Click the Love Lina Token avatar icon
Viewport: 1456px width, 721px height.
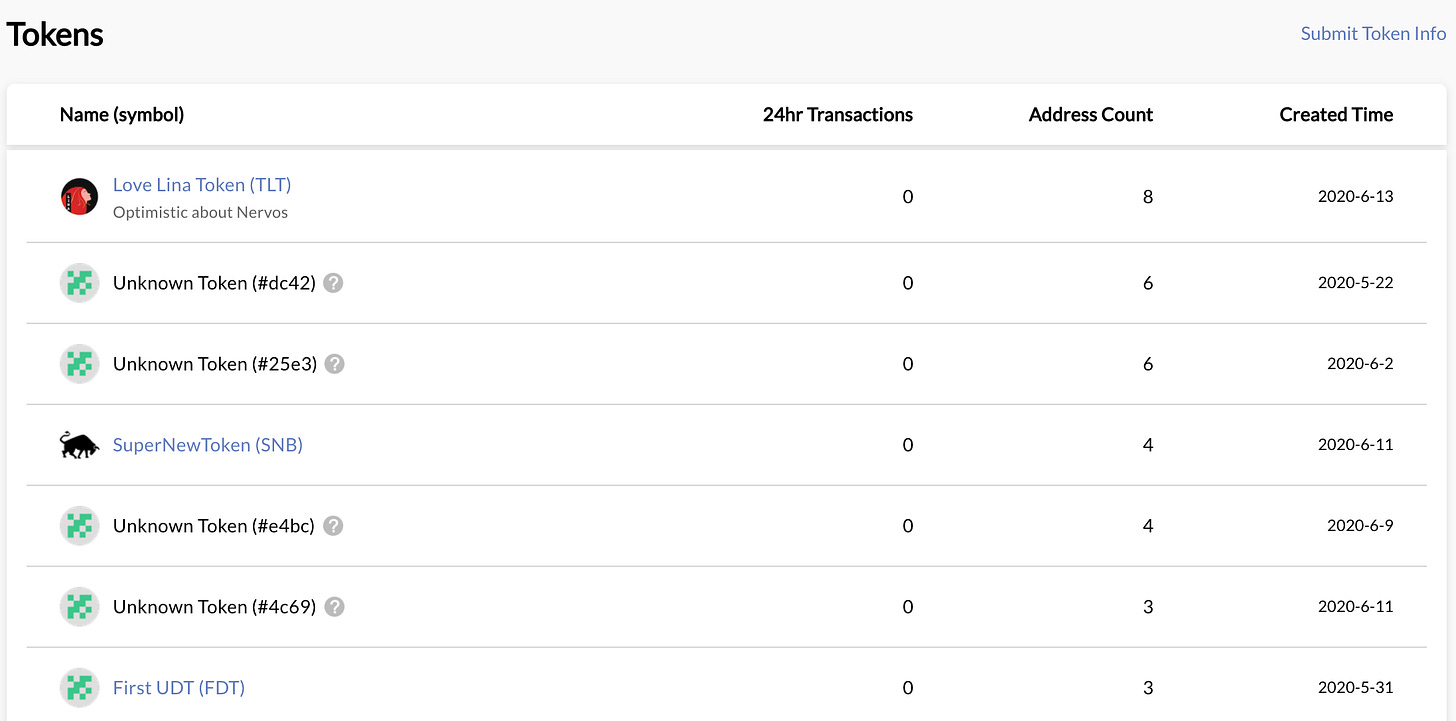coord(79,197)
